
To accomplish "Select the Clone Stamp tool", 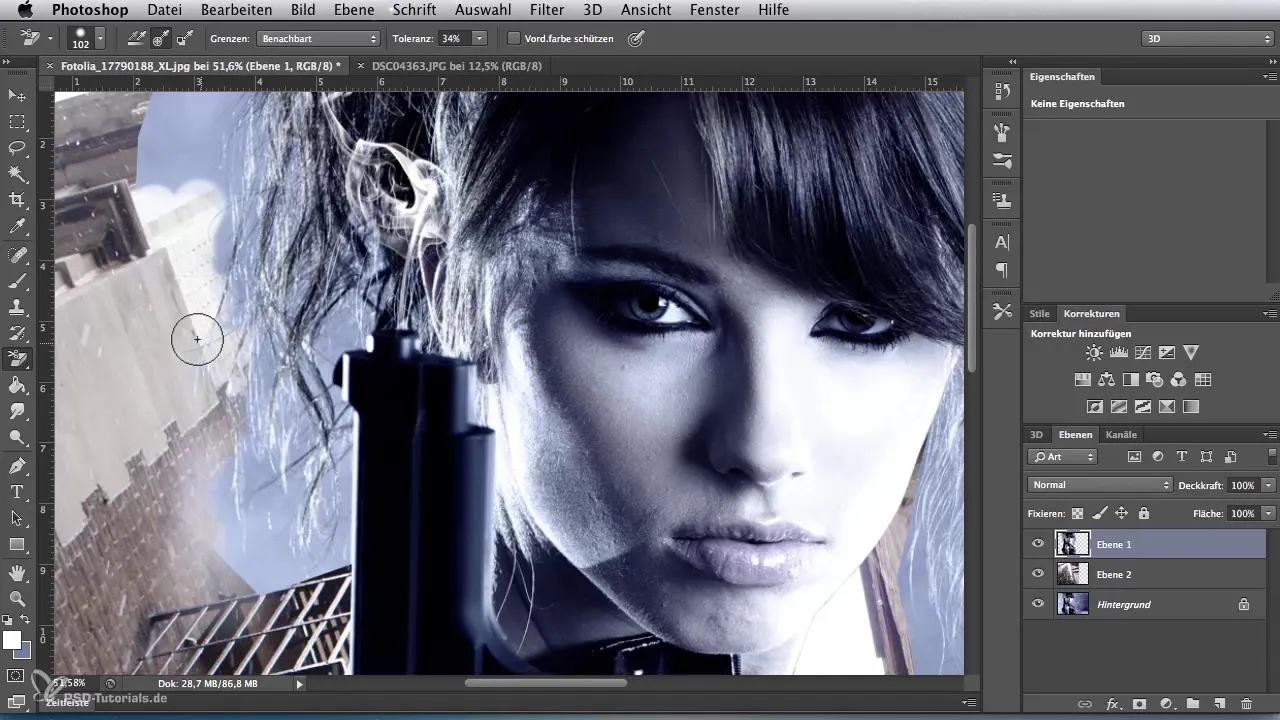I will (x=17, y=307).
